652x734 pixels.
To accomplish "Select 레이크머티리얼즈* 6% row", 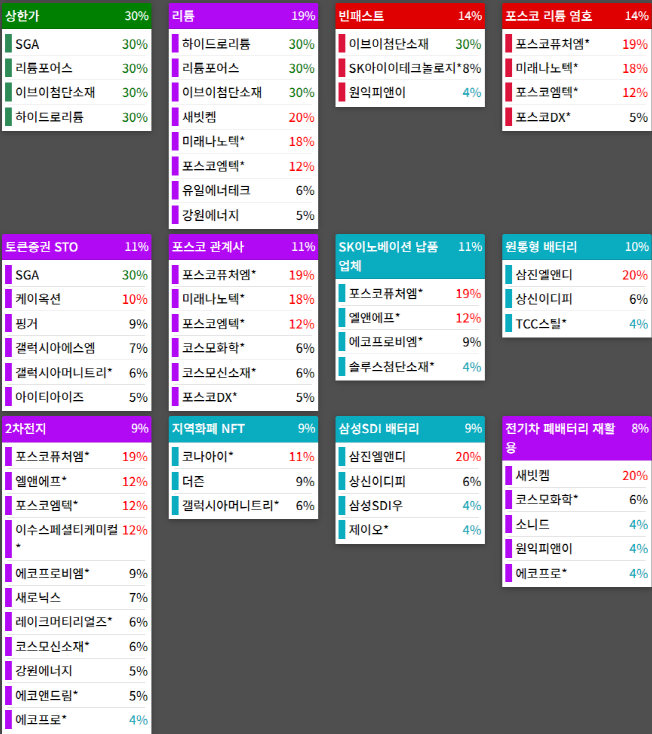I will point(77,622).
